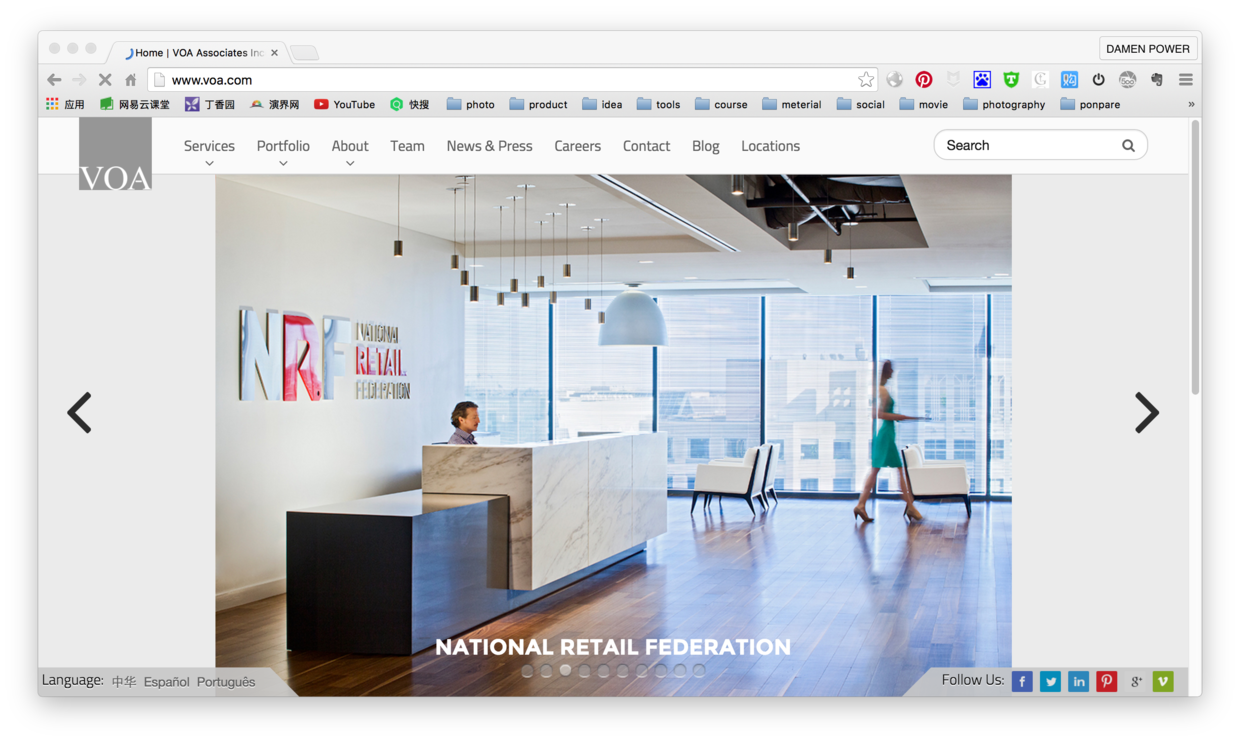
Task: Click the blue paw print extension icon
Action: (982, 80)
